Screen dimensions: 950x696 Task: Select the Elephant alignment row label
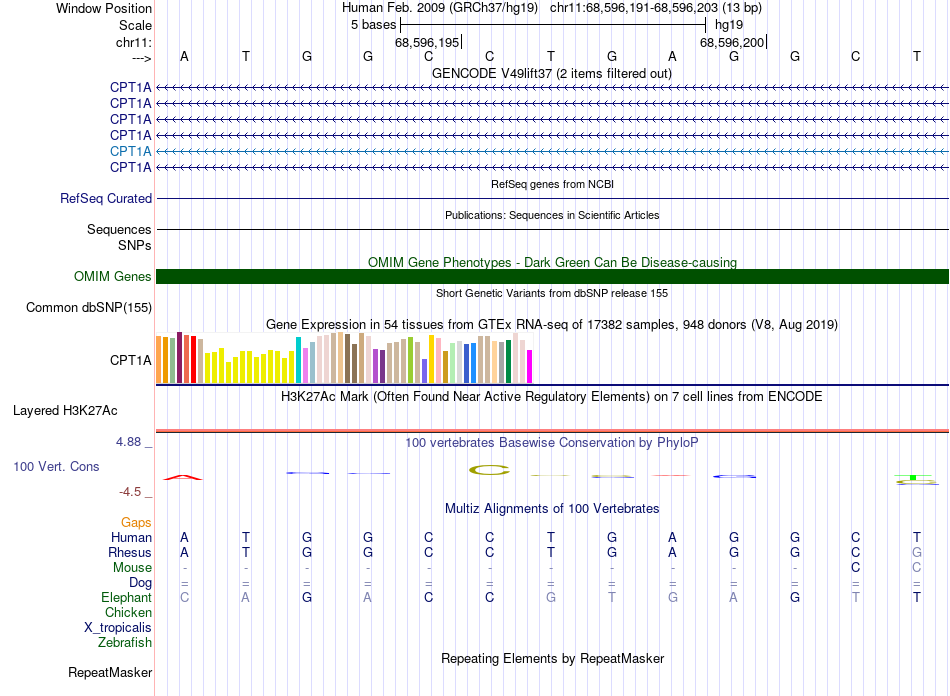(126, 598)
